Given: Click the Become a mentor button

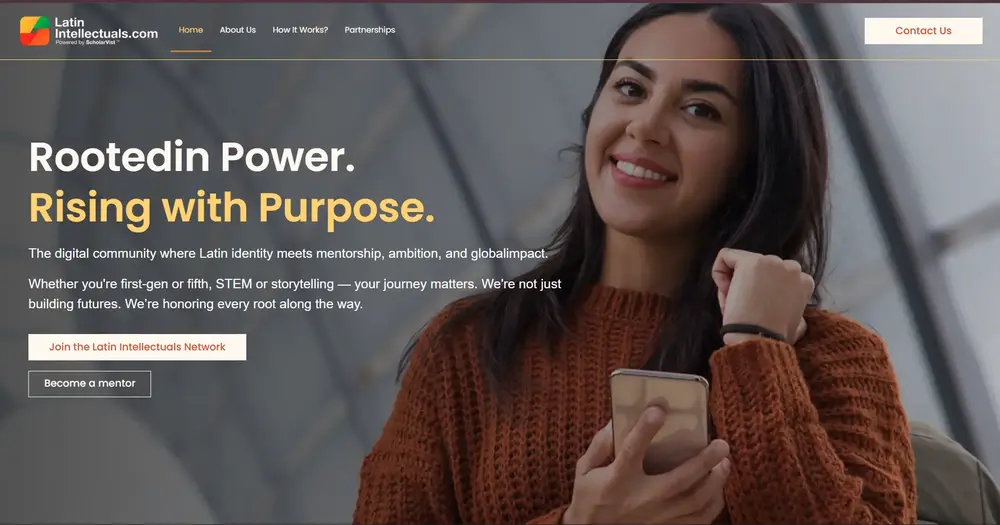Looking at the screenshot, I should pyautogui.click(x=89, y=383).
